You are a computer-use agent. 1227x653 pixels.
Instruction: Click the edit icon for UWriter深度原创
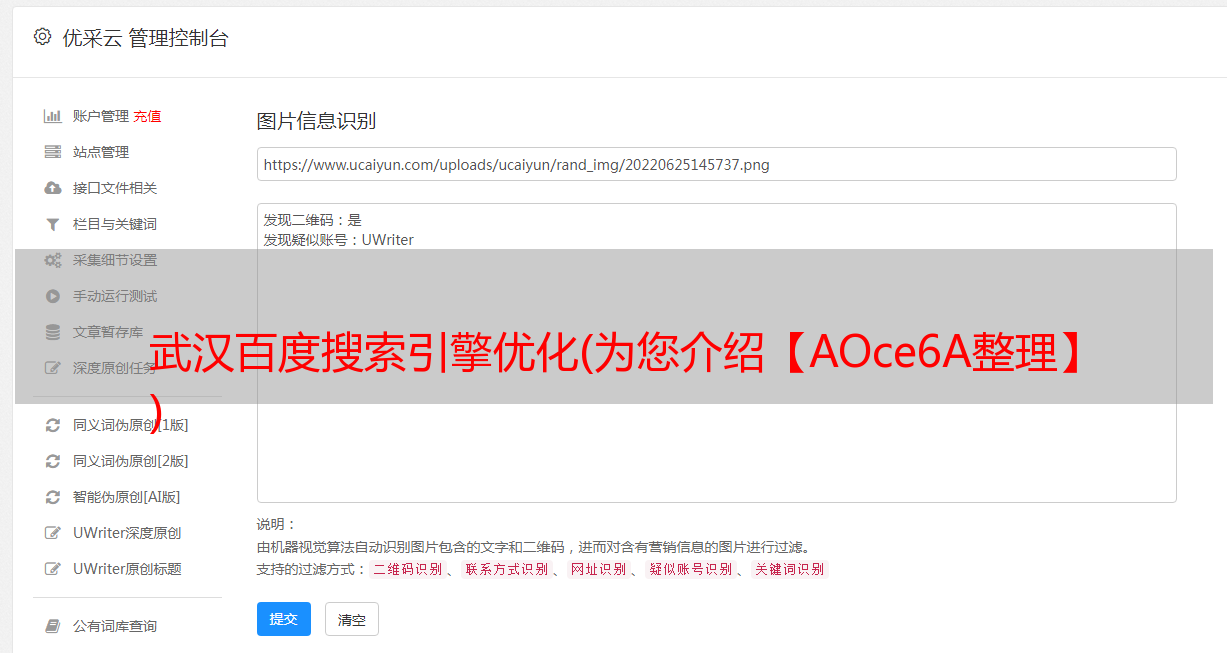pos(53,533)
